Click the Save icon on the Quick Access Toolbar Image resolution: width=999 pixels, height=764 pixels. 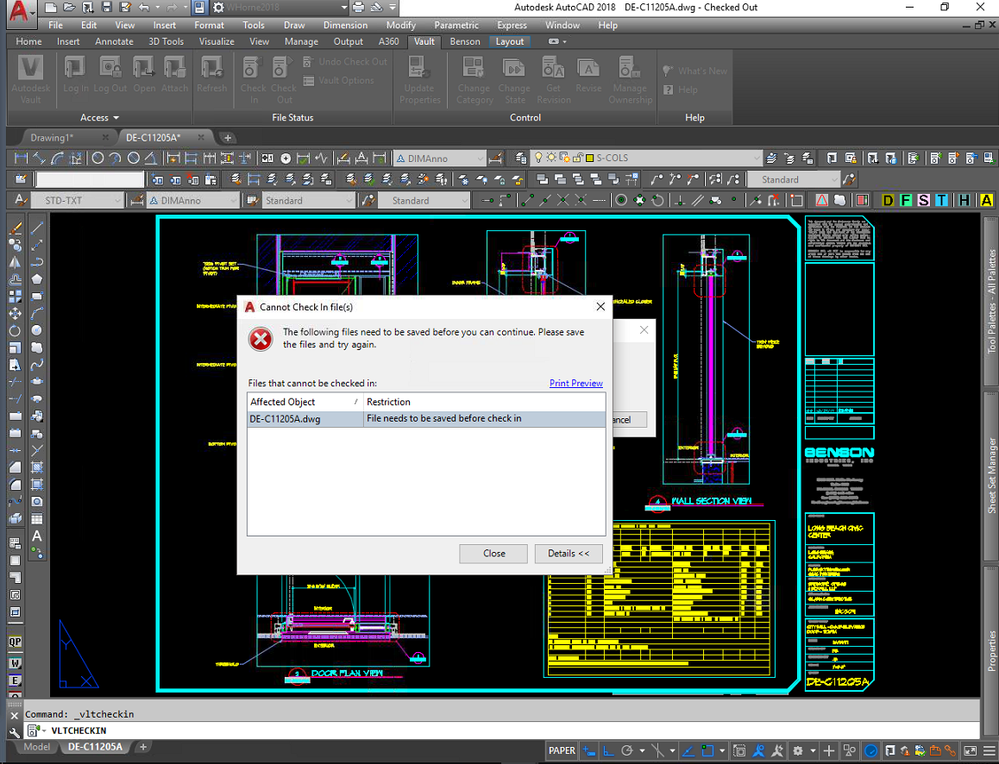pyautogui.click(x=107, y=8)
